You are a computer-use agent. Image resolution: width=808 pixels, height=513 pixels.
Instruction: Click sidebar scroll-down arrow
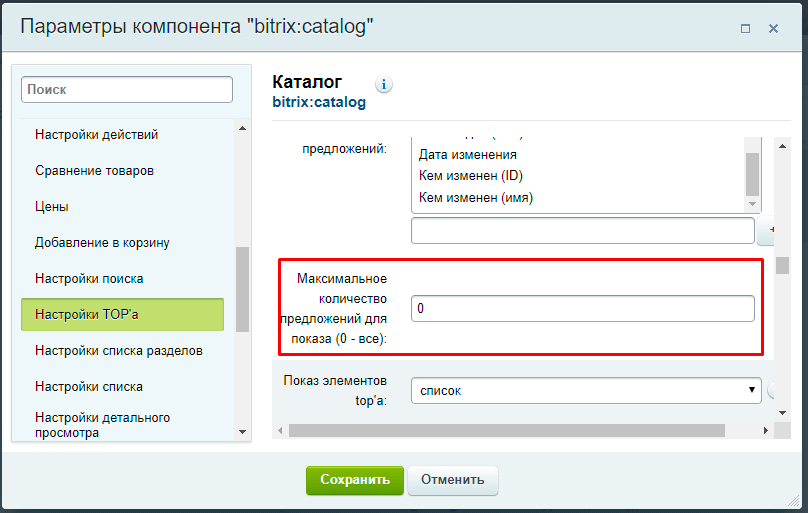(x=242, y=431)
